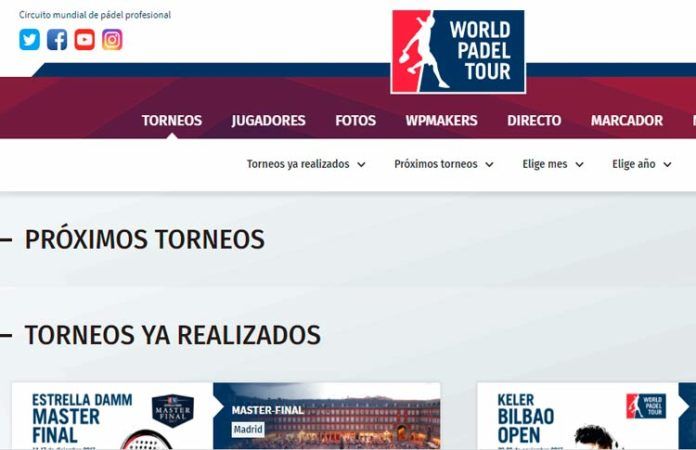Go to Directo in the navigation bar
The width and height of the screenshot is (696, 450).
[x=534, y=120]
